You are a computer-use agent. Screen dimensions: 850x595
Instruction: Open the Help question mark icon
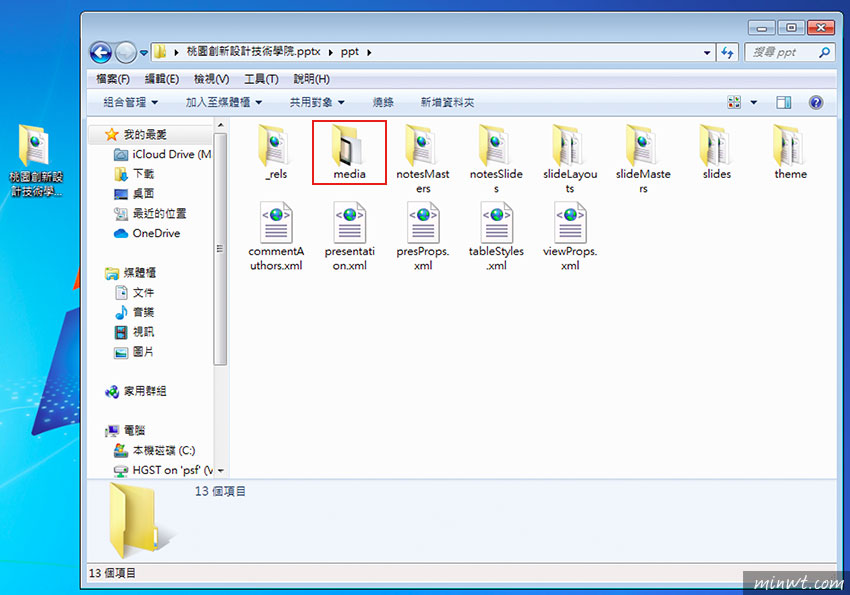[x=815, y=102]
